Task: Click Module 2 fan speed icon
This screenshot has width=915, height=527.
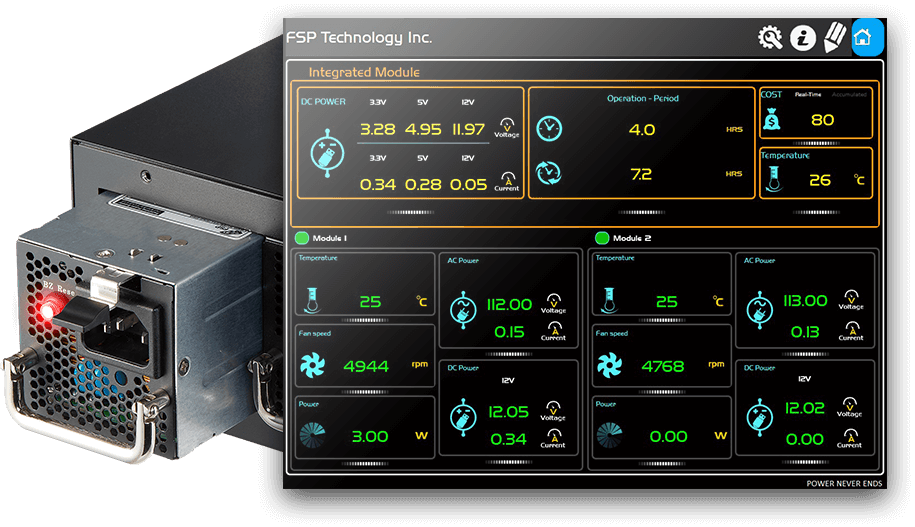Action: tap(610, 365)
